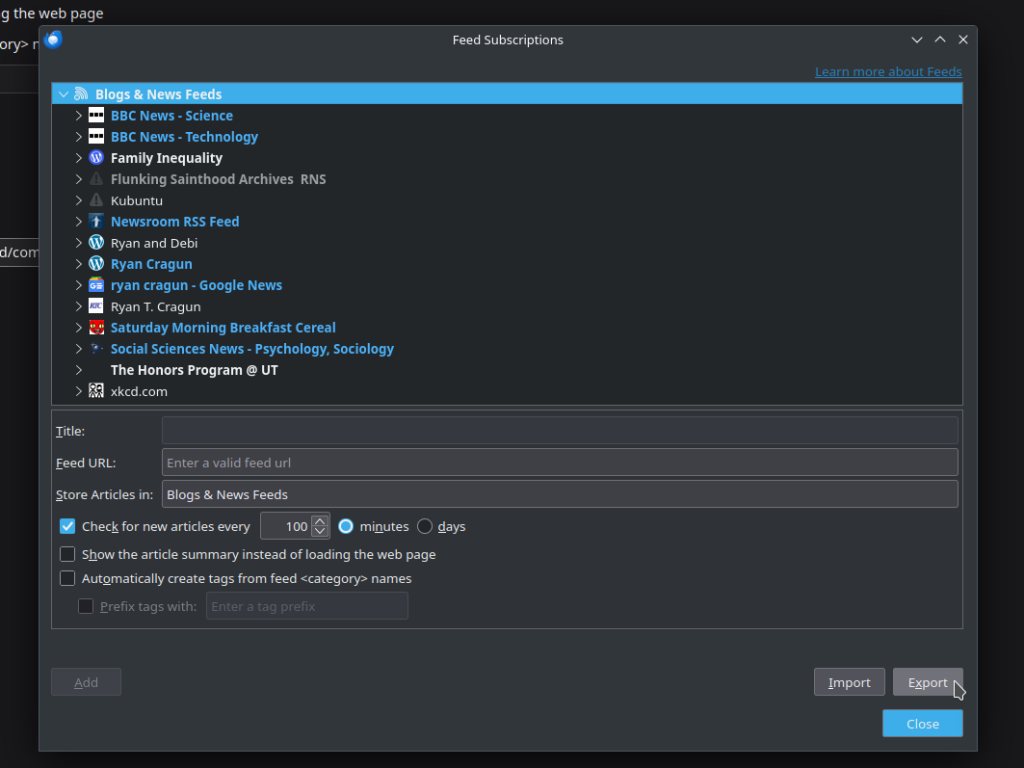The width and height of the screenshot is (1024, 768).
Task: Disable check for new articles checkbox
Action: [x=68, y=526]
